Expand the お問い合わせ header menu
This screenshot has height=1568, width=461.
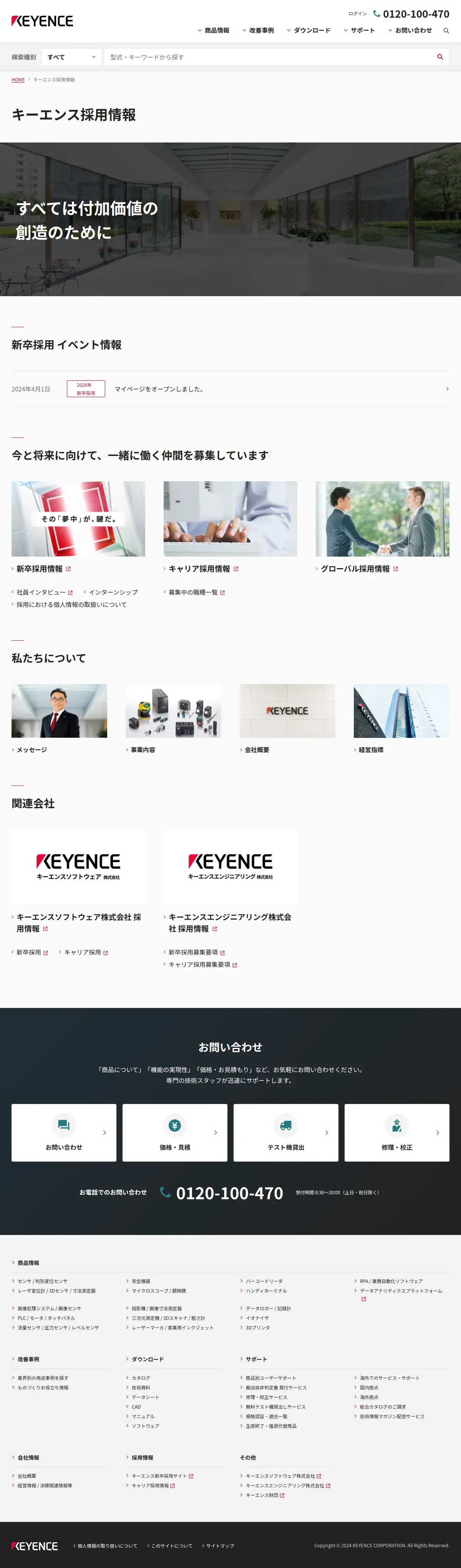click(x=410, y=30)
